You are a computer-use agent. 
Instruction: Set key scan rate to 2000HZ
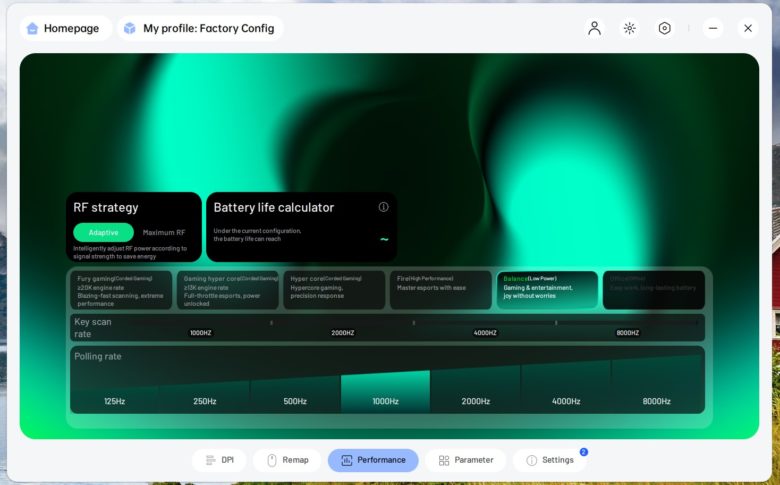343,333
